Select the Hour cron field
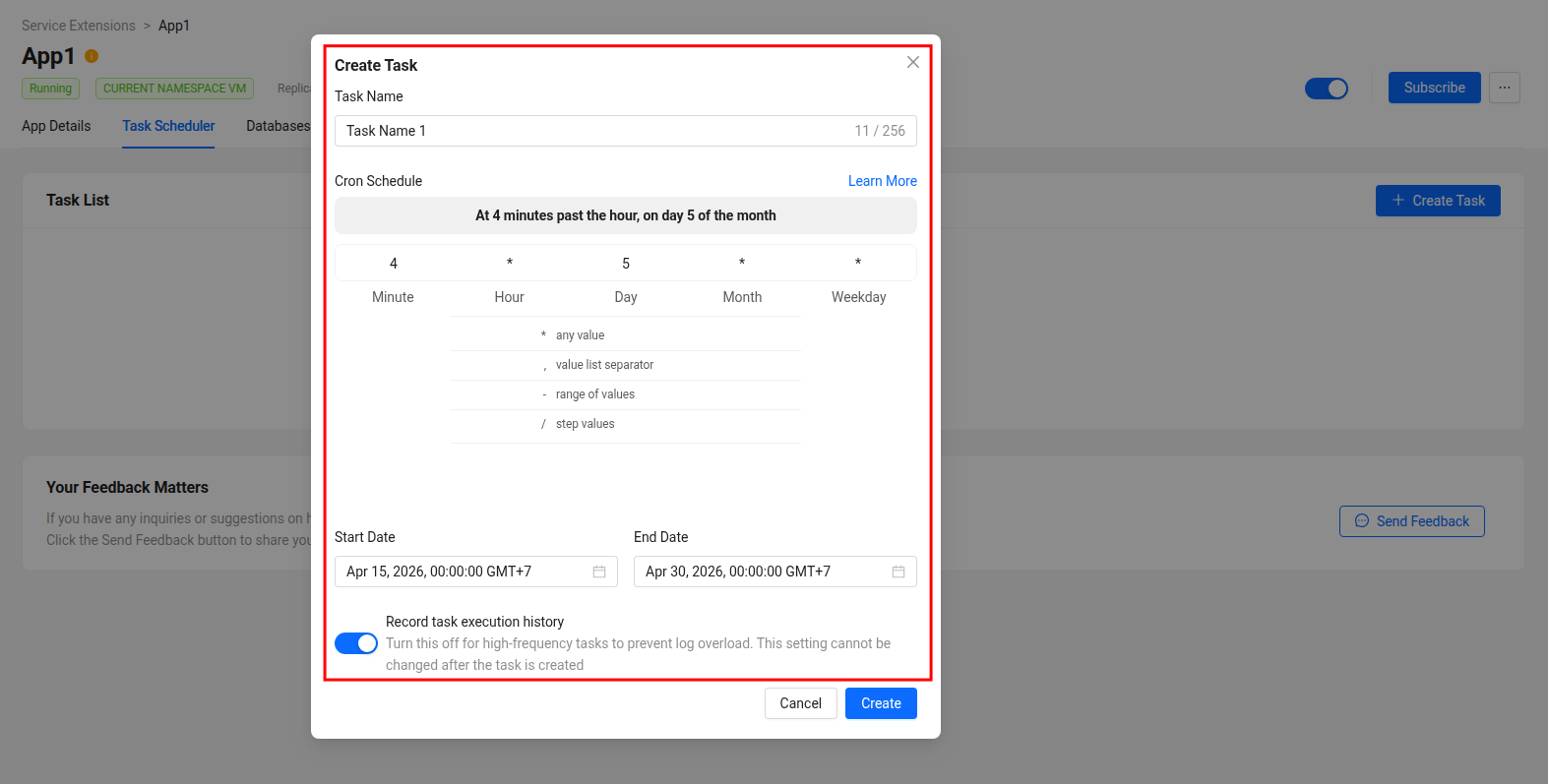The image size is (1548, 784). (510, 263)
